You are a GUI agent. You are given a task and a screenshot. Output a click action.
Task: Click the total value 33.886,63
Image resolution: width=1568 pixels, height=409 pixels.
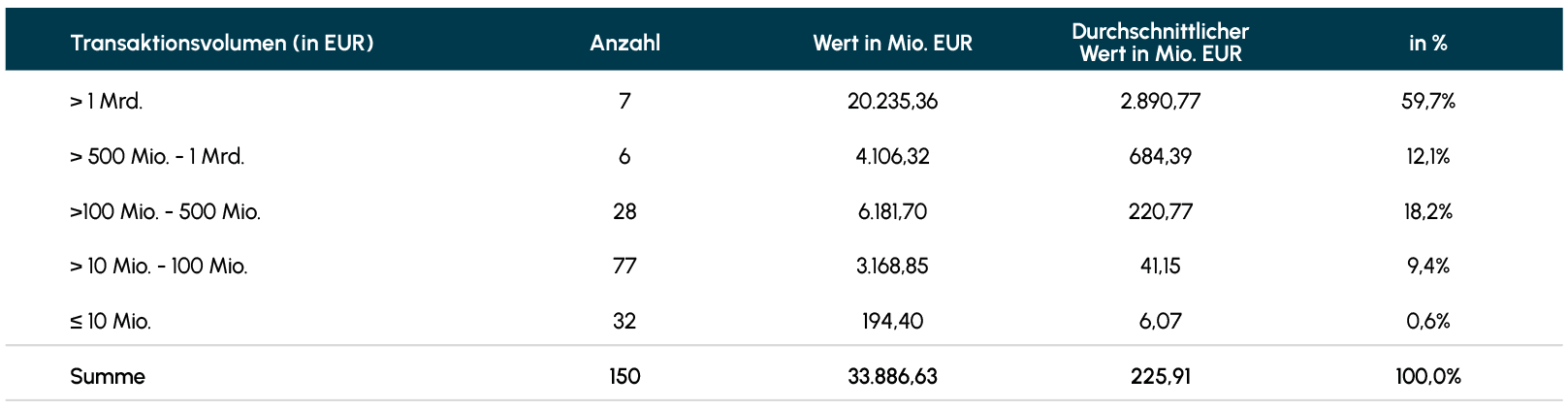(892, 376)
